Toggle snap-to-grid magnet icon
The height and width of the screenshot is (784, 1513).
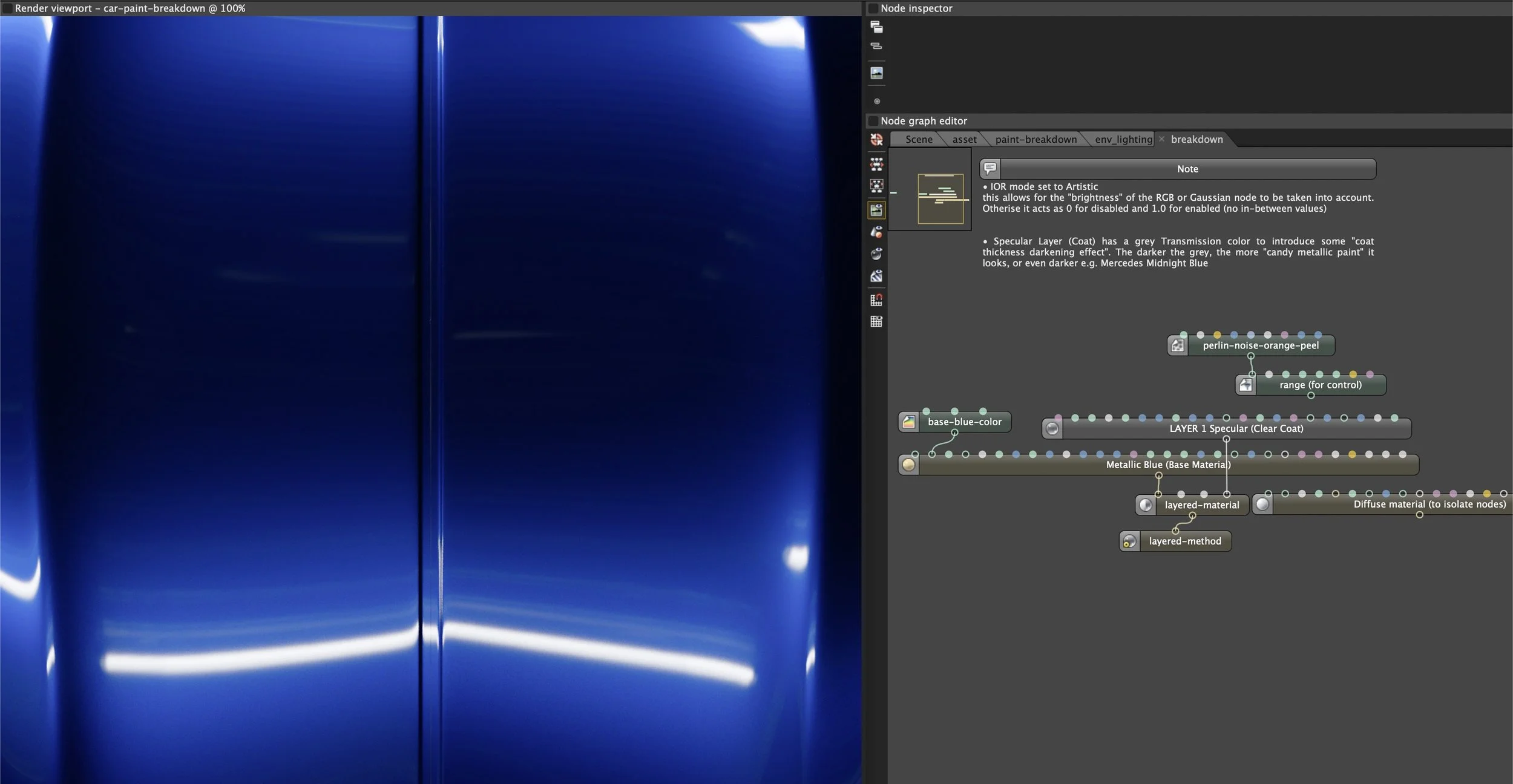coord(876,299)
